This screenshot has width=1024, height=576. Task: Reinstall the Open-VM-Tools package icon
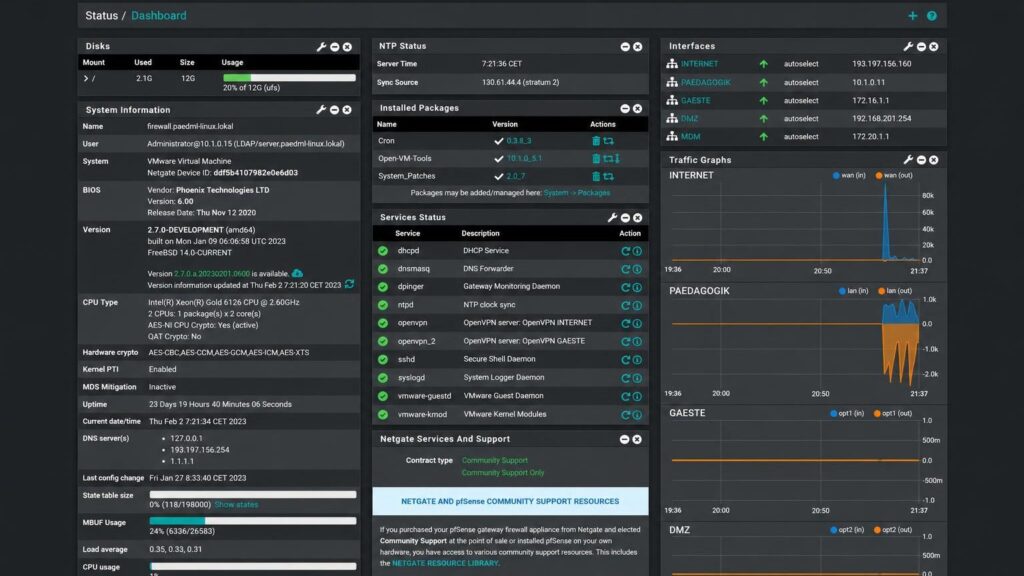(x=608, y=159)
